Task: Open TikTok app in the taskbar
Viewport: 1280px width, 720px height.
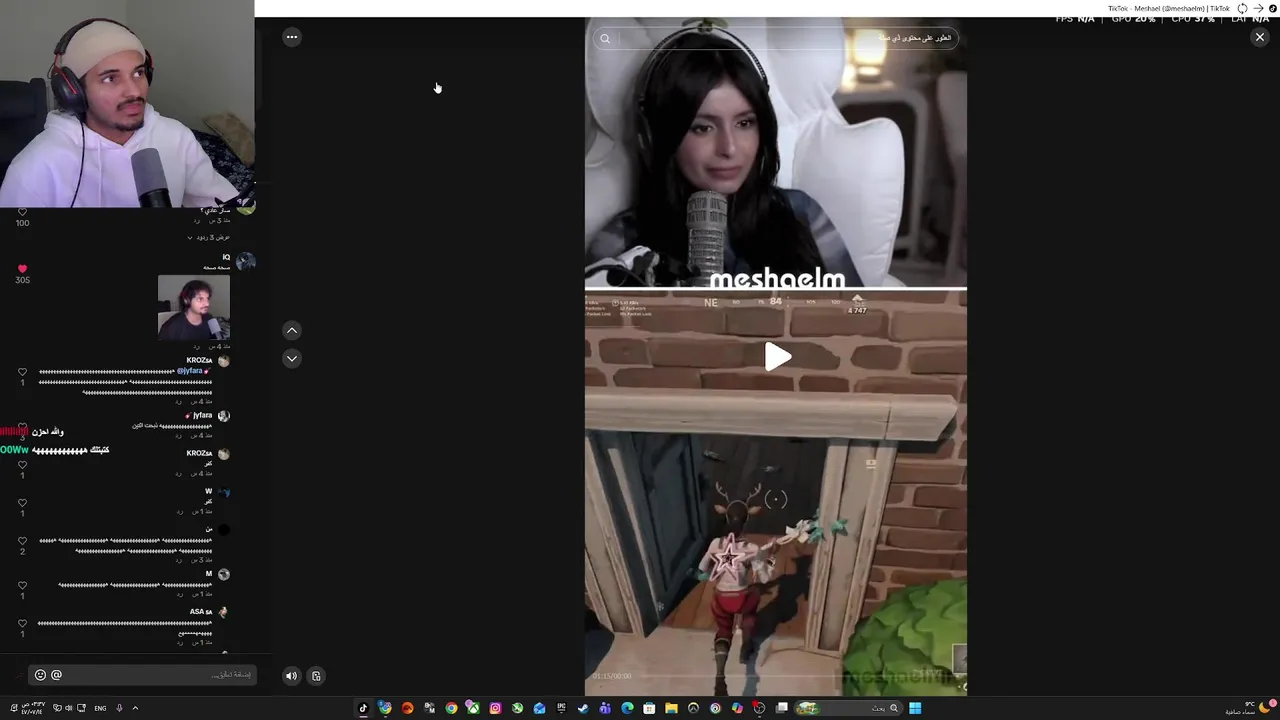Action: click(363, 708)
